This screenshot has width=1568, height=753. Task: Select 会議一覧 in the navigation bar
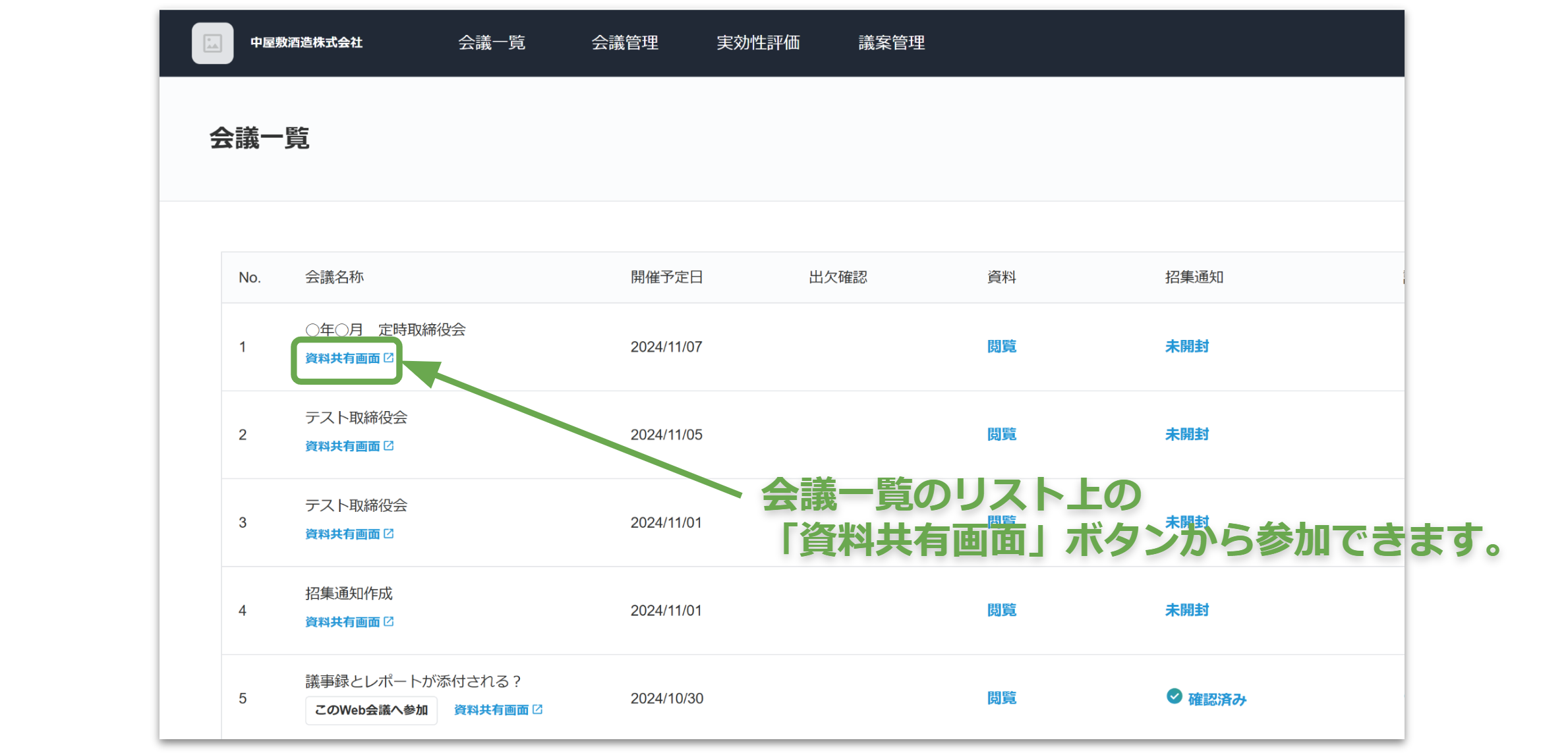click(492, 42)
